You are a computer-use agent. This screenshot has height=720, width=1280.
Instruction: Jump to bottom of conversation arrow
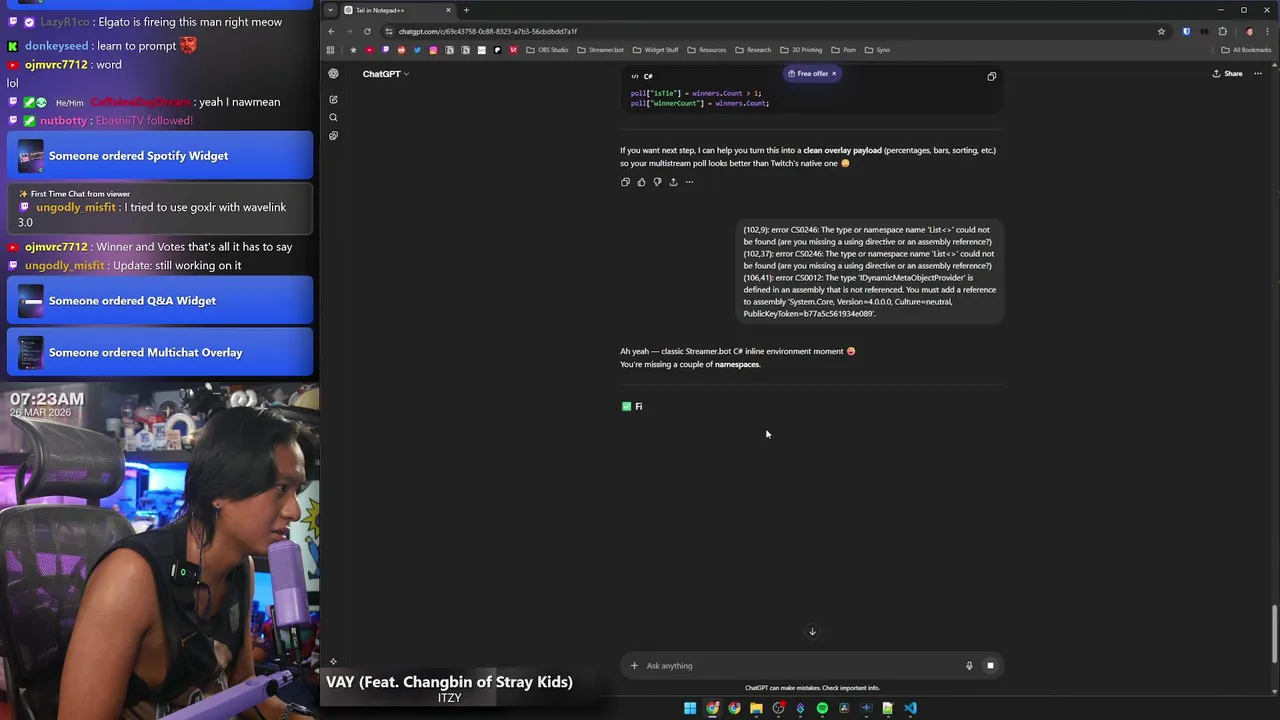click(x=812, y=631)
